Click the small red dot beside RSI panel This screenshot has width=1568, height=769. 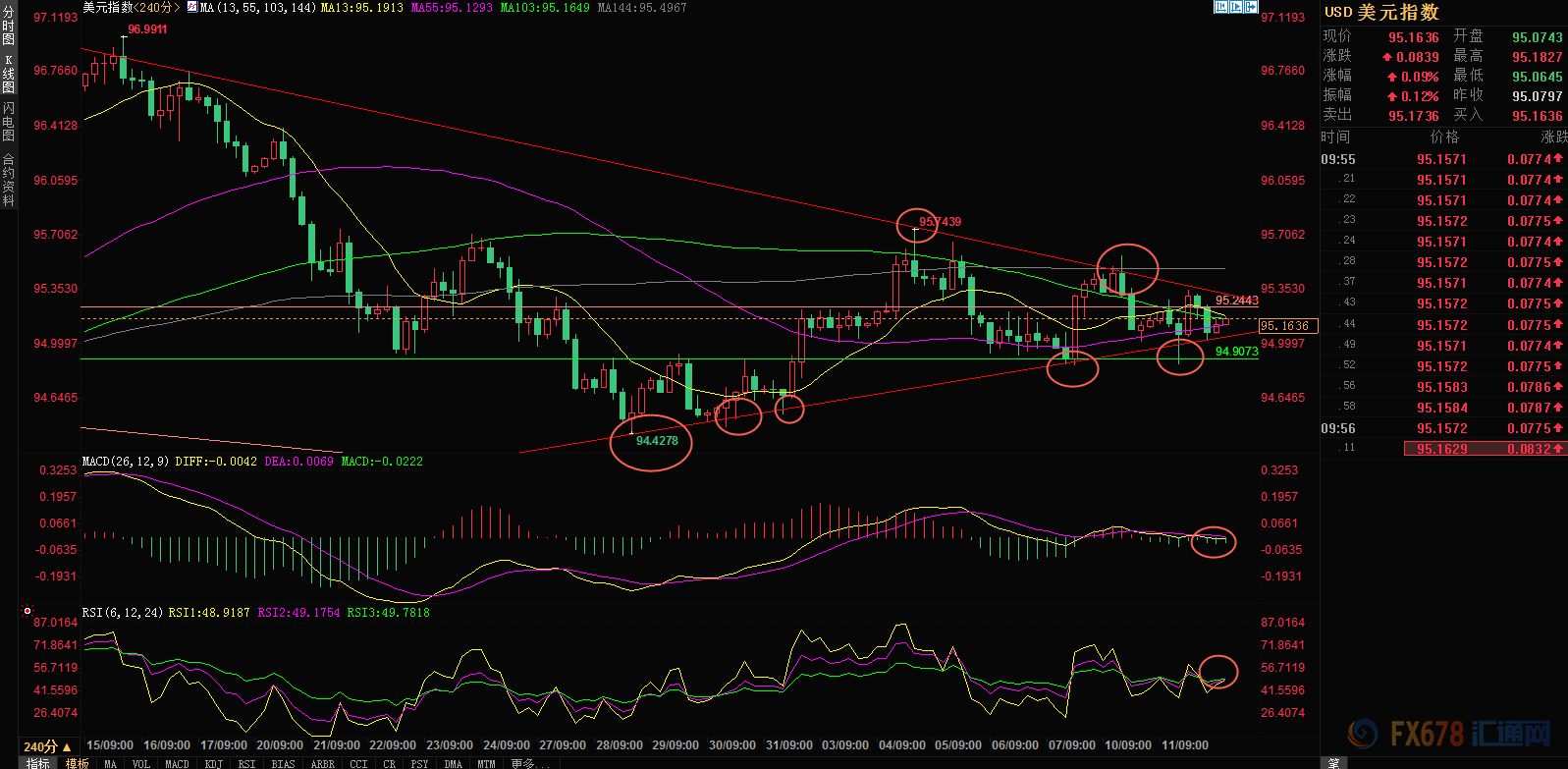[27, 611]
